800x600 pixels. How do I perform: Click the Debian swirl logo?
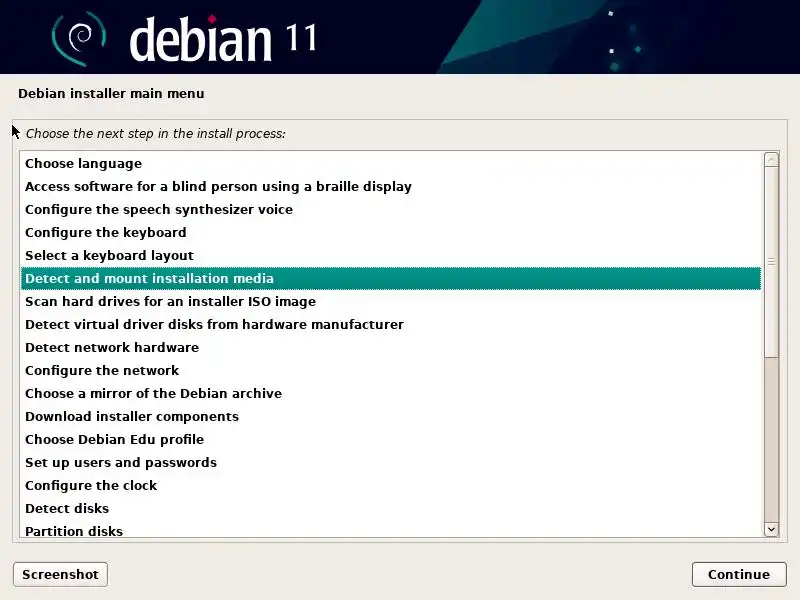[x=79, y=38]
